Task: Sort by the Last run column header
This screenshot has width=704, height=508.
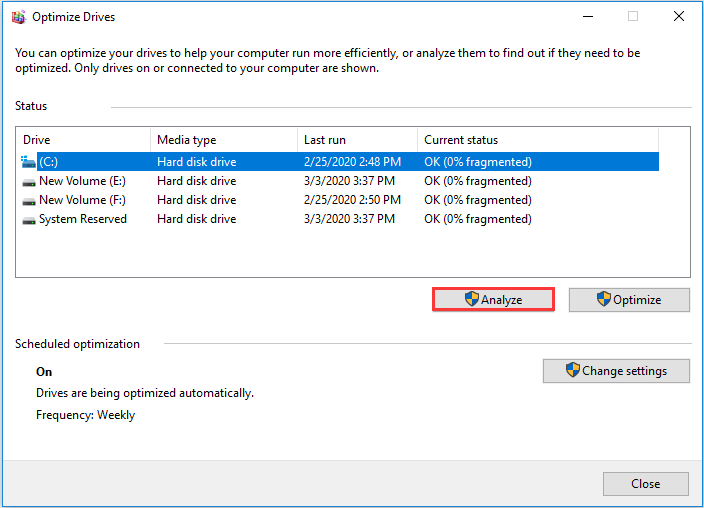Action: coord(357,140)
